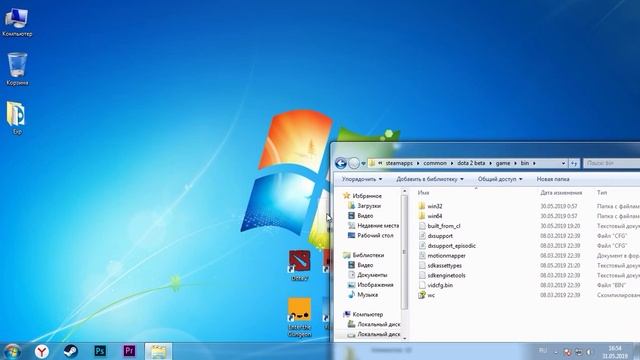This screenshot has width=640, height=360.
Task: Click the common breadcrumb segment
Action: [435, 163]
